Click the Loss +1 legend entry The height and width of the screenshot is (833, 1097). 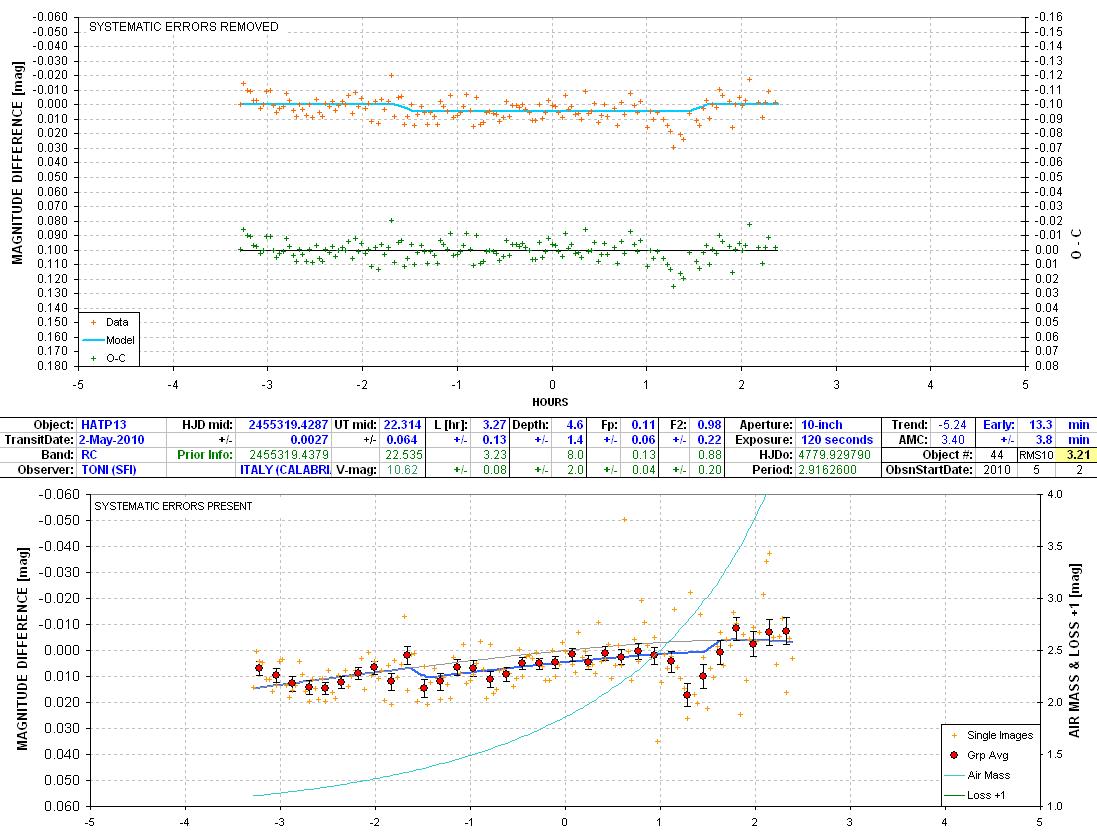pos(975,795)
